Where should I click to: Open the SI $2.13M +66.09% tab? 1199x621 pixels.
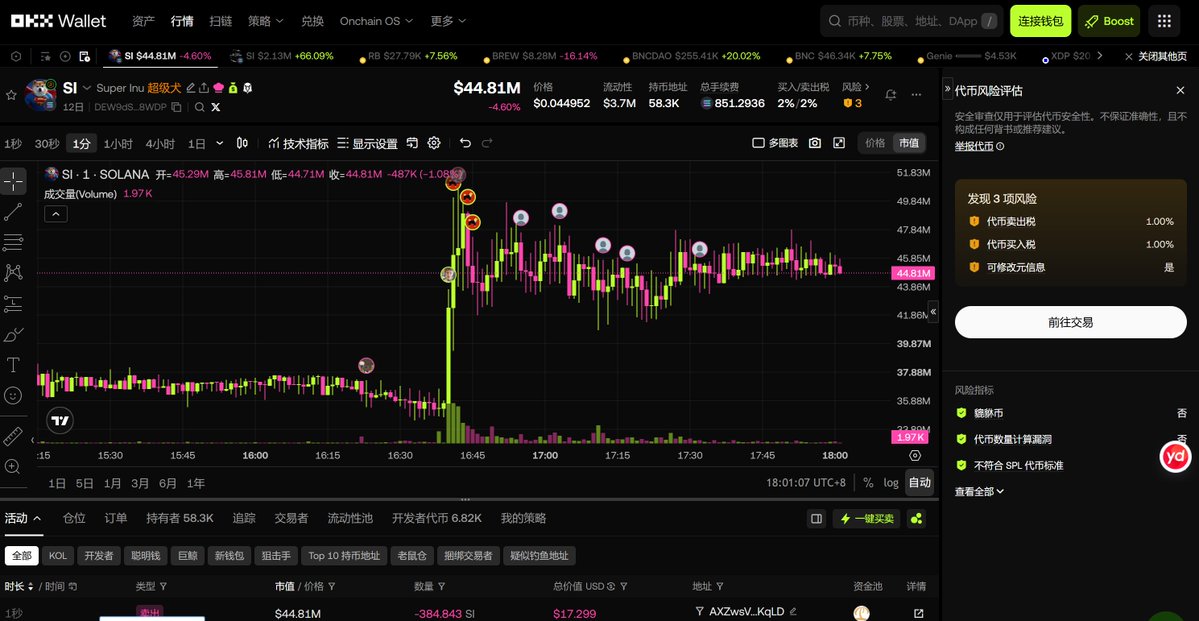click(x=282, y=56)
